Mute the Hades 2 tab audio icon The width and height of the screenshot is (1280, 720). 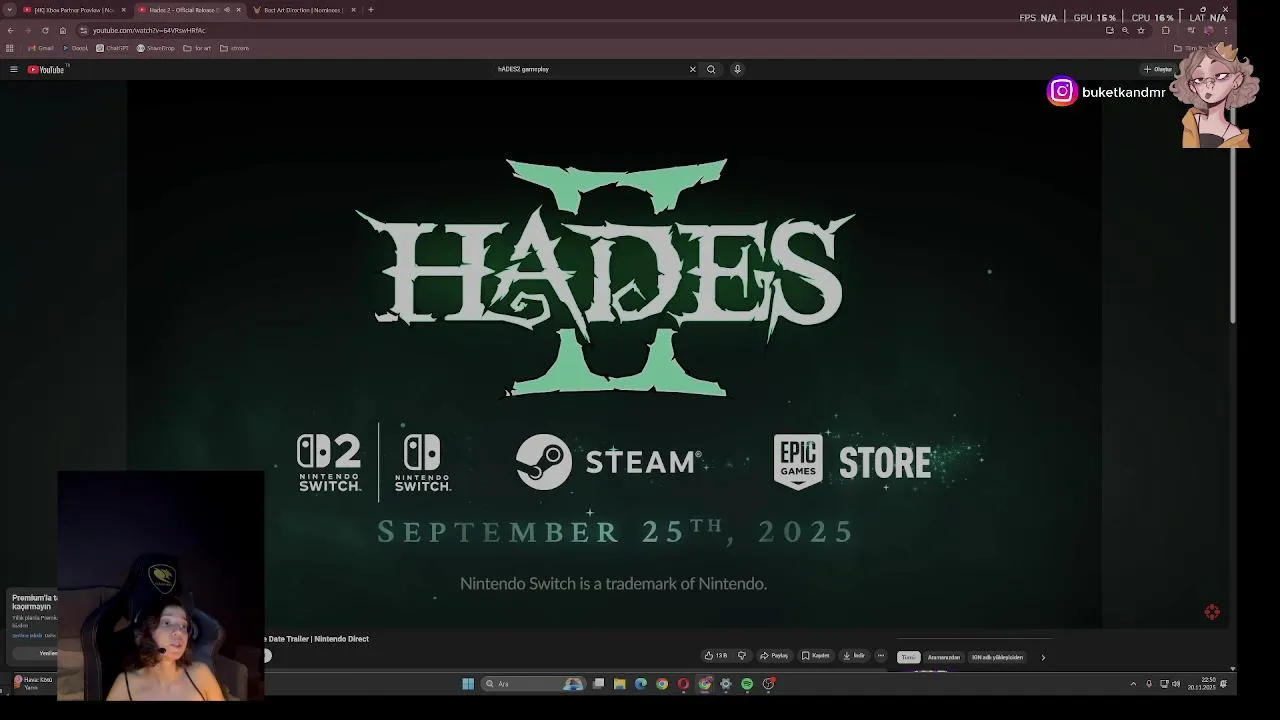click(227, 10)
